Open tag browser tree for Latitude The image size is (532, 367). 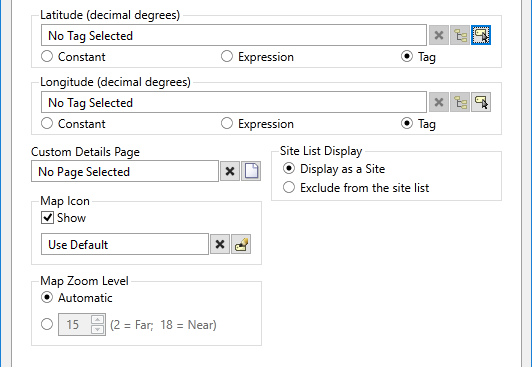pyautogui.click(x=460, y=35)
